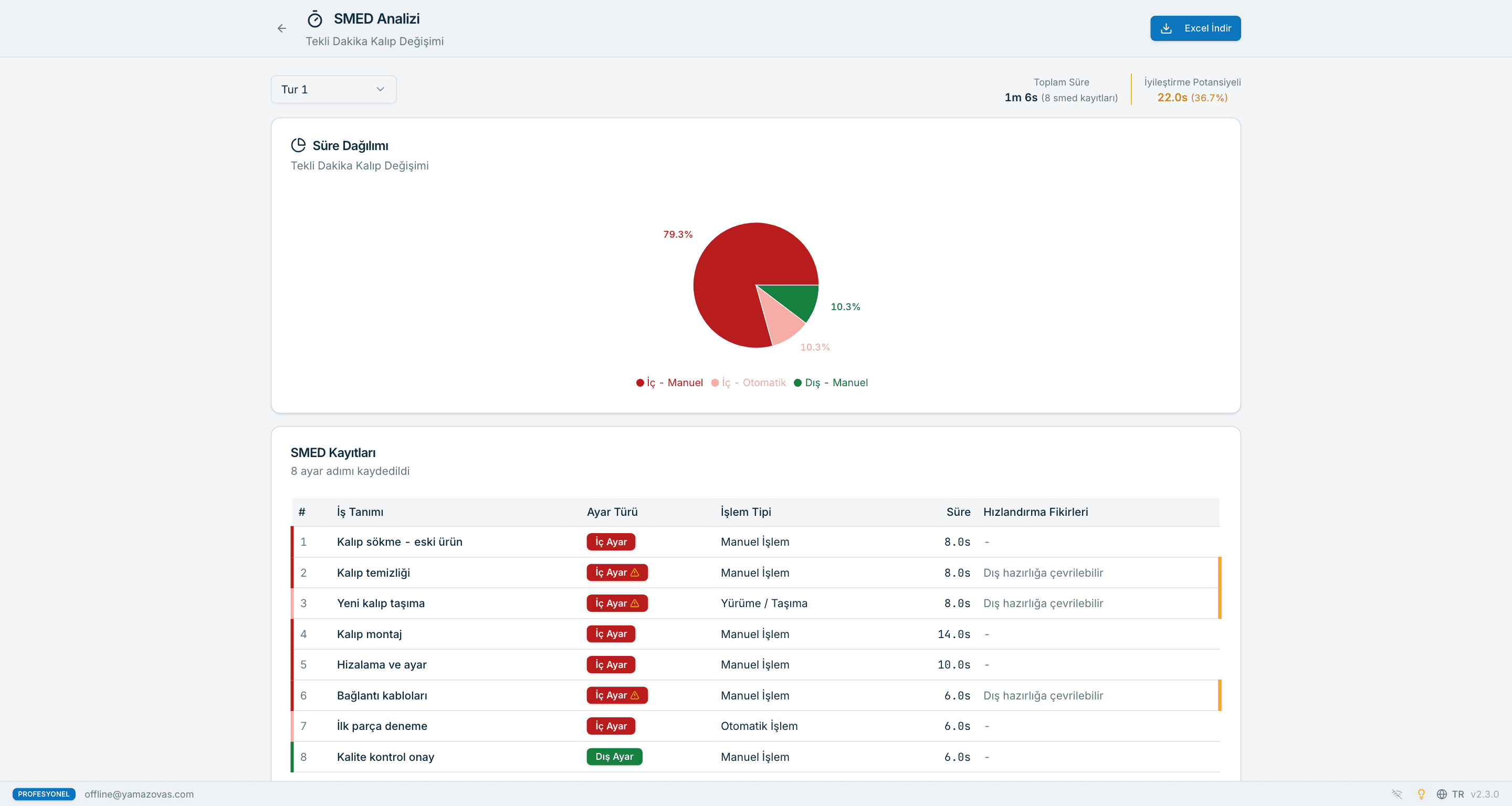Viewport: 1512px width, 806px height.
Task: Select the 'Kalıp temizliği' job name
Action: [373, 572]
